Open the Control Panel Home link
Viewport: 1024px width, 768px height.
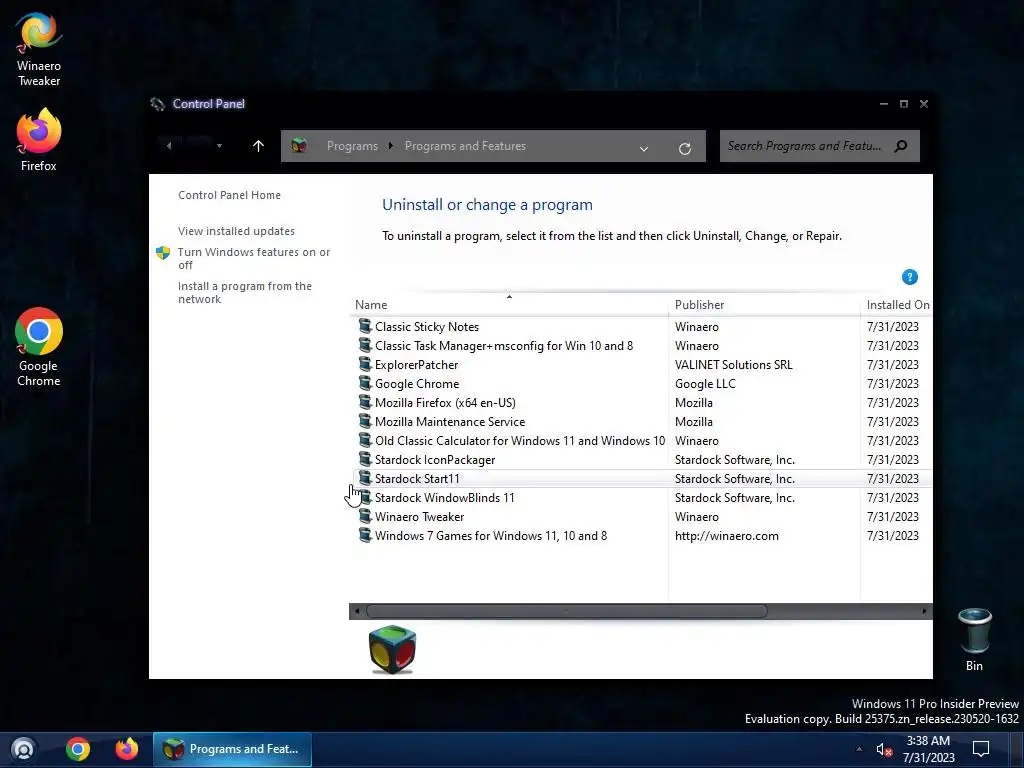(229, 195)
